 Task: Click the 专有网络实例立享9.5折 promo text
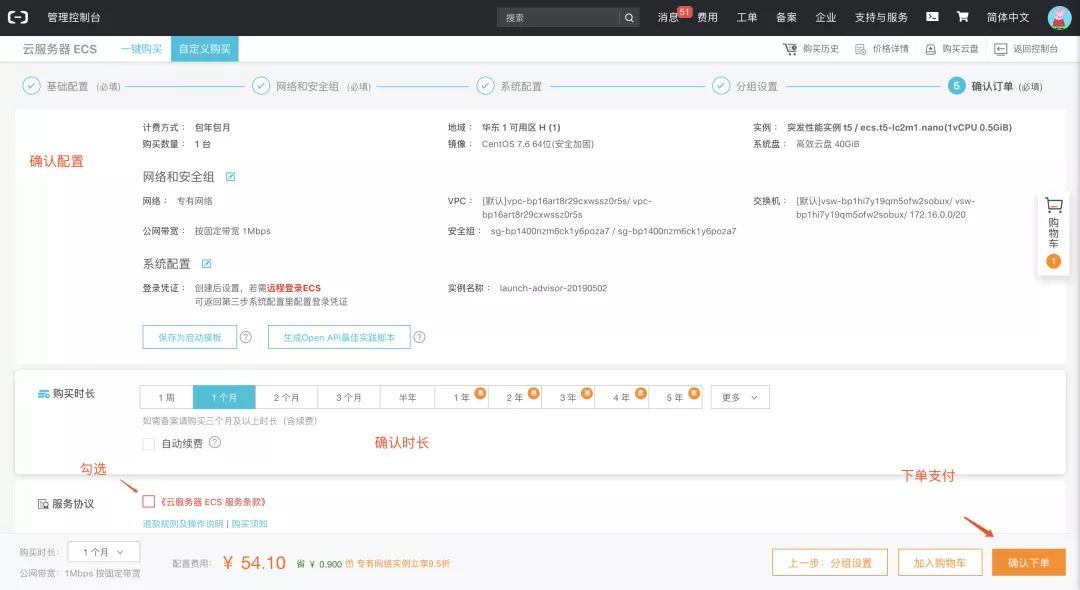pos(403,564)
